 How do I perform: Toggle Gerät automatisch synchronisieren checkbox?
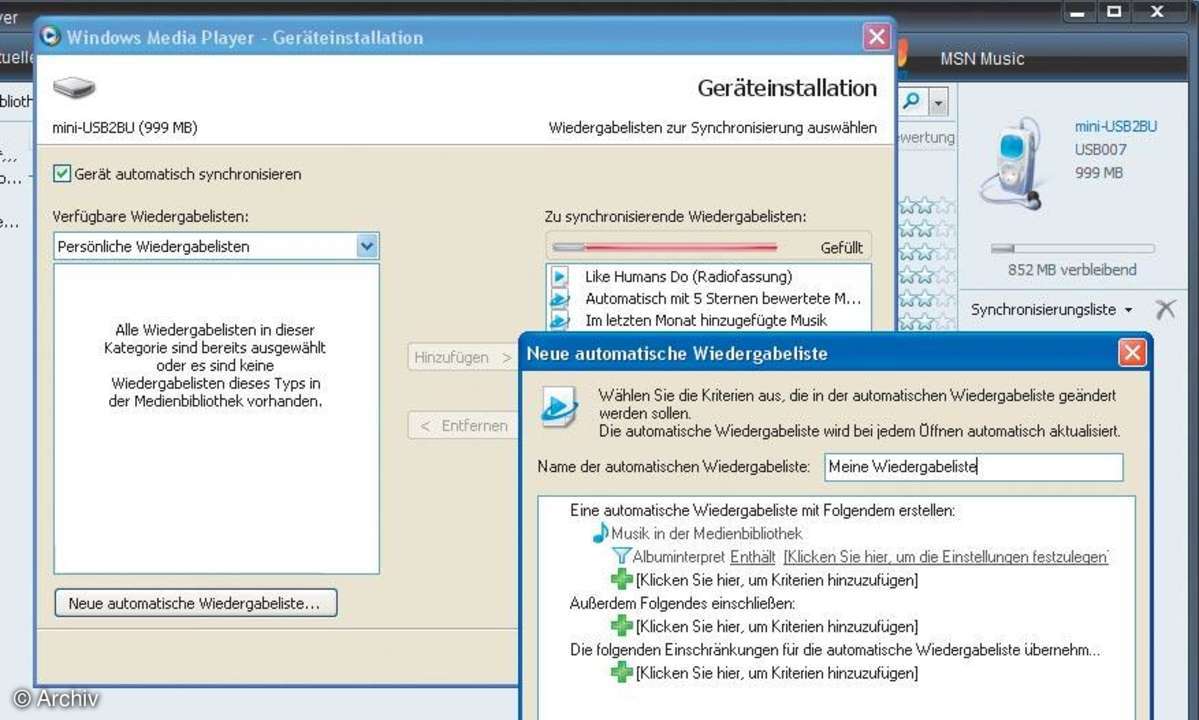[62, 174]
